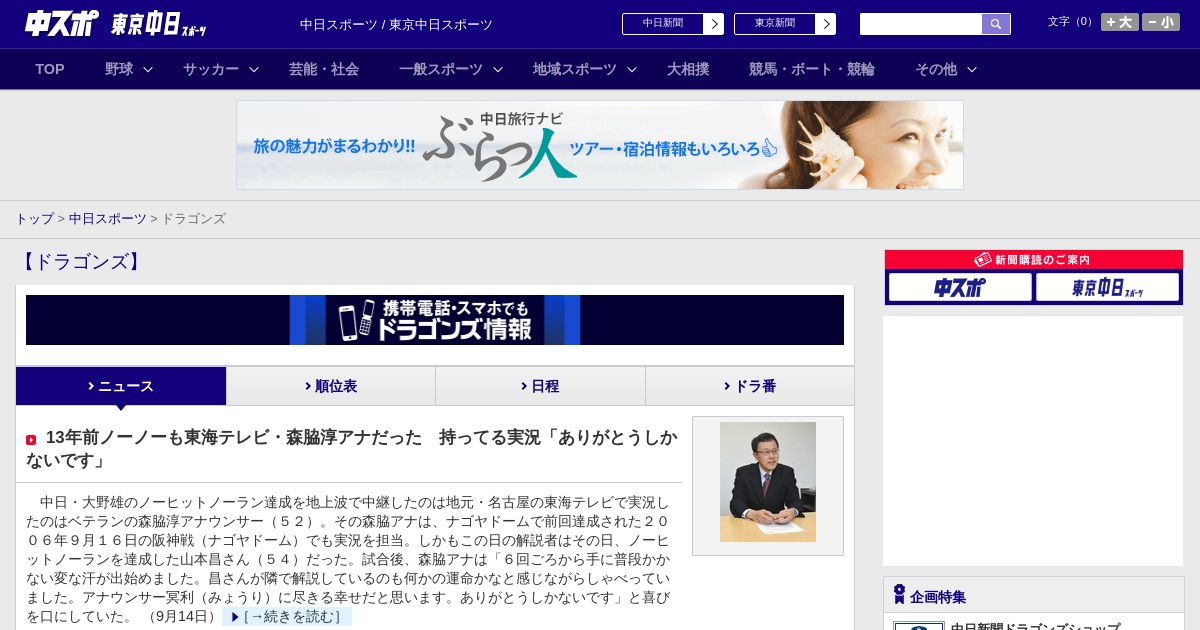Click トップ breadcrumb link
The height and width of the screenshot is (630, 1200).
coord(34,218)
